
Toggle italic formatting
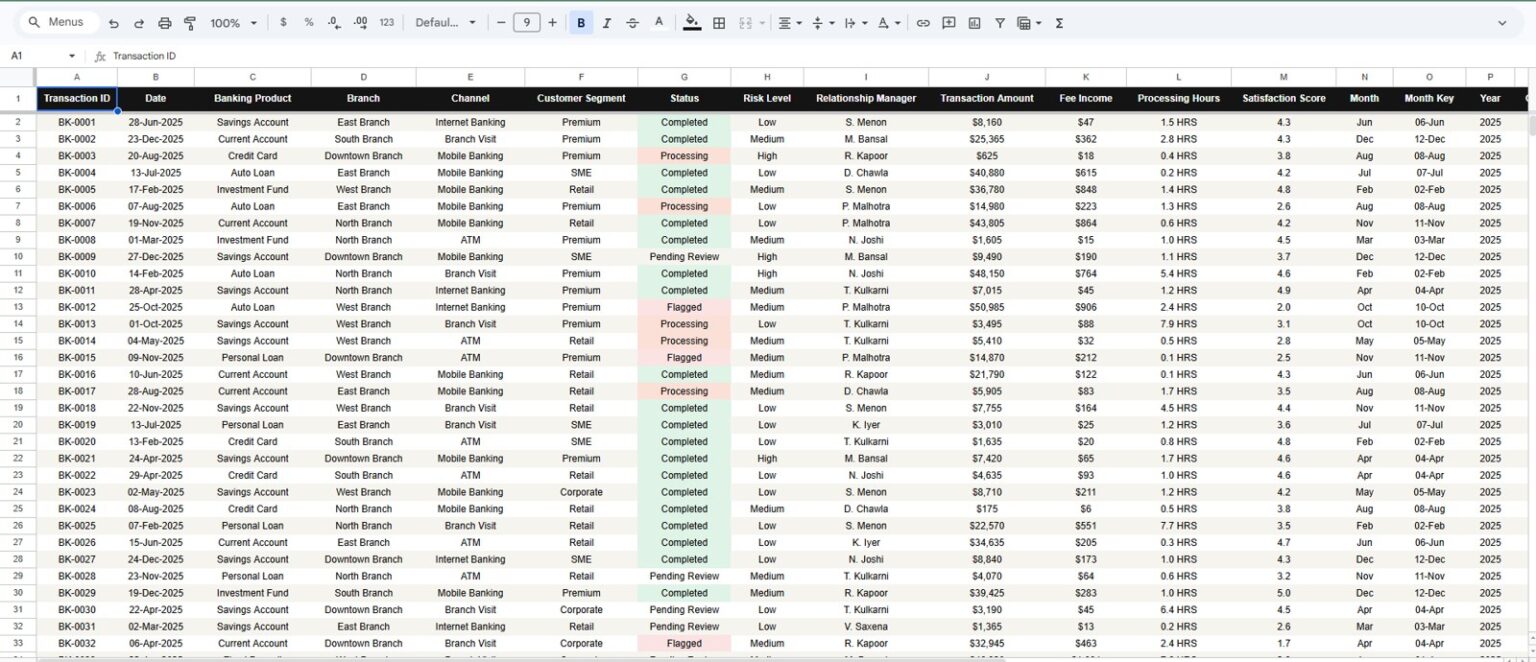[606, 23]
